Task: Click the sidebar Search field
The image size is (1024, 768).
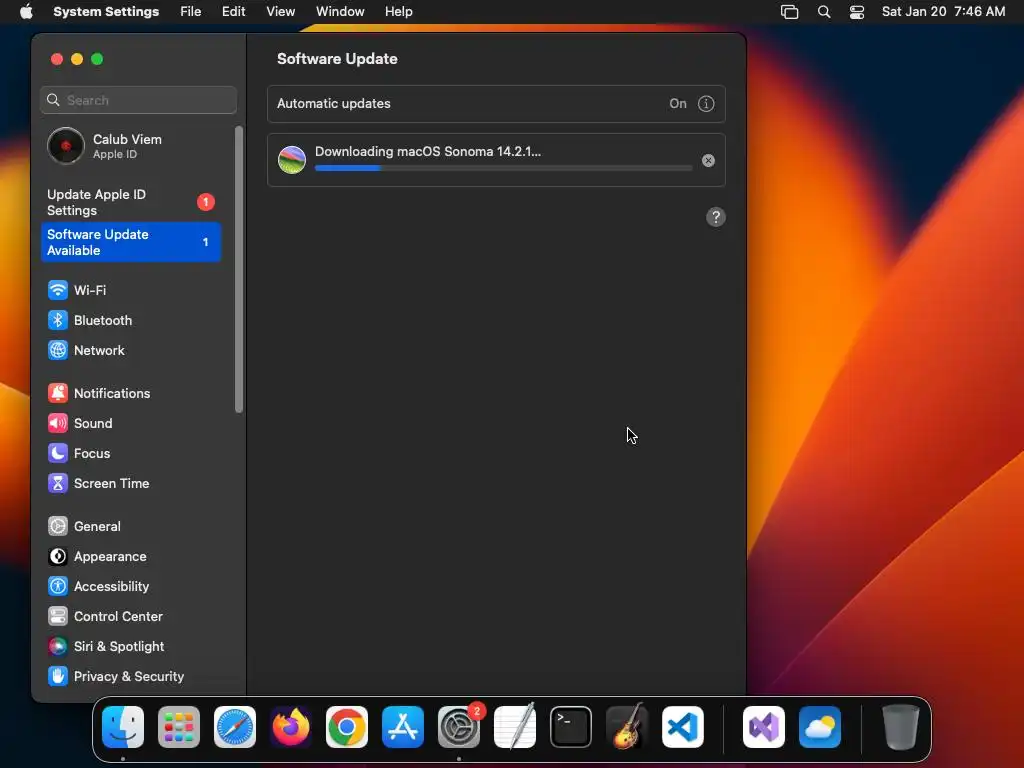Action: click(x=138, y=100)
